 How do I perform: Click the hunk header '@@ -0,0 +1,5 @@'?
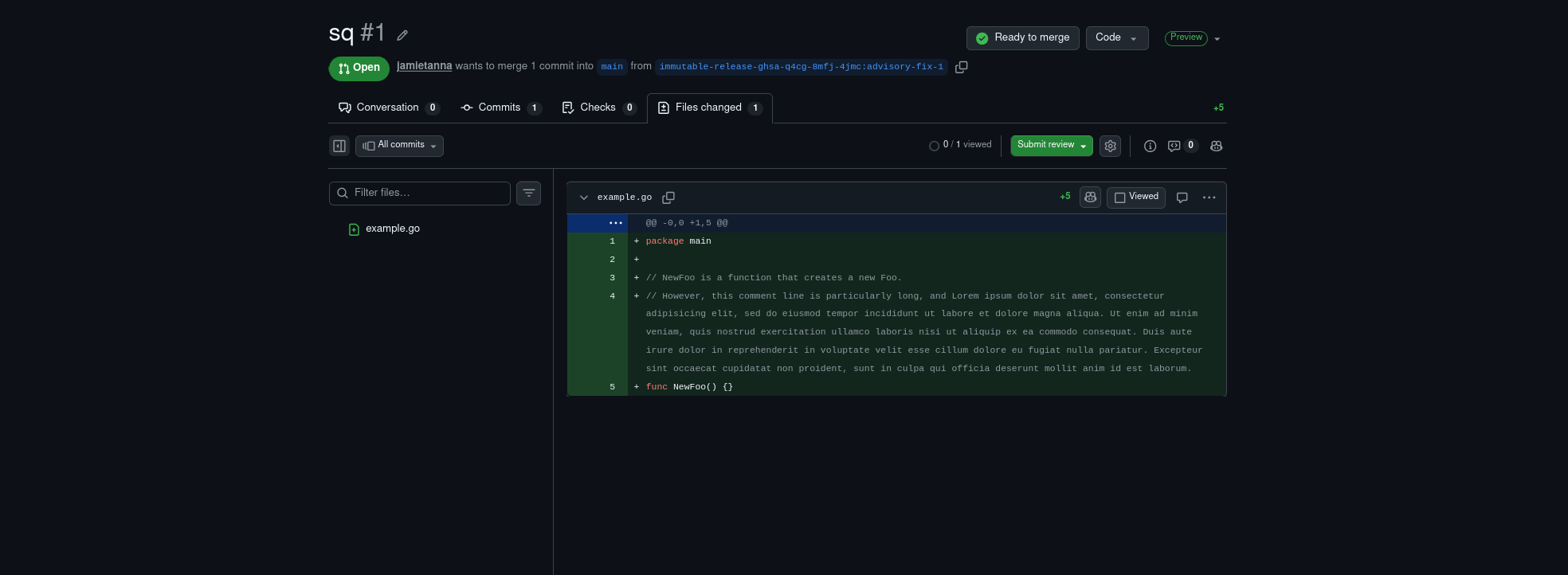pos(687,223)
